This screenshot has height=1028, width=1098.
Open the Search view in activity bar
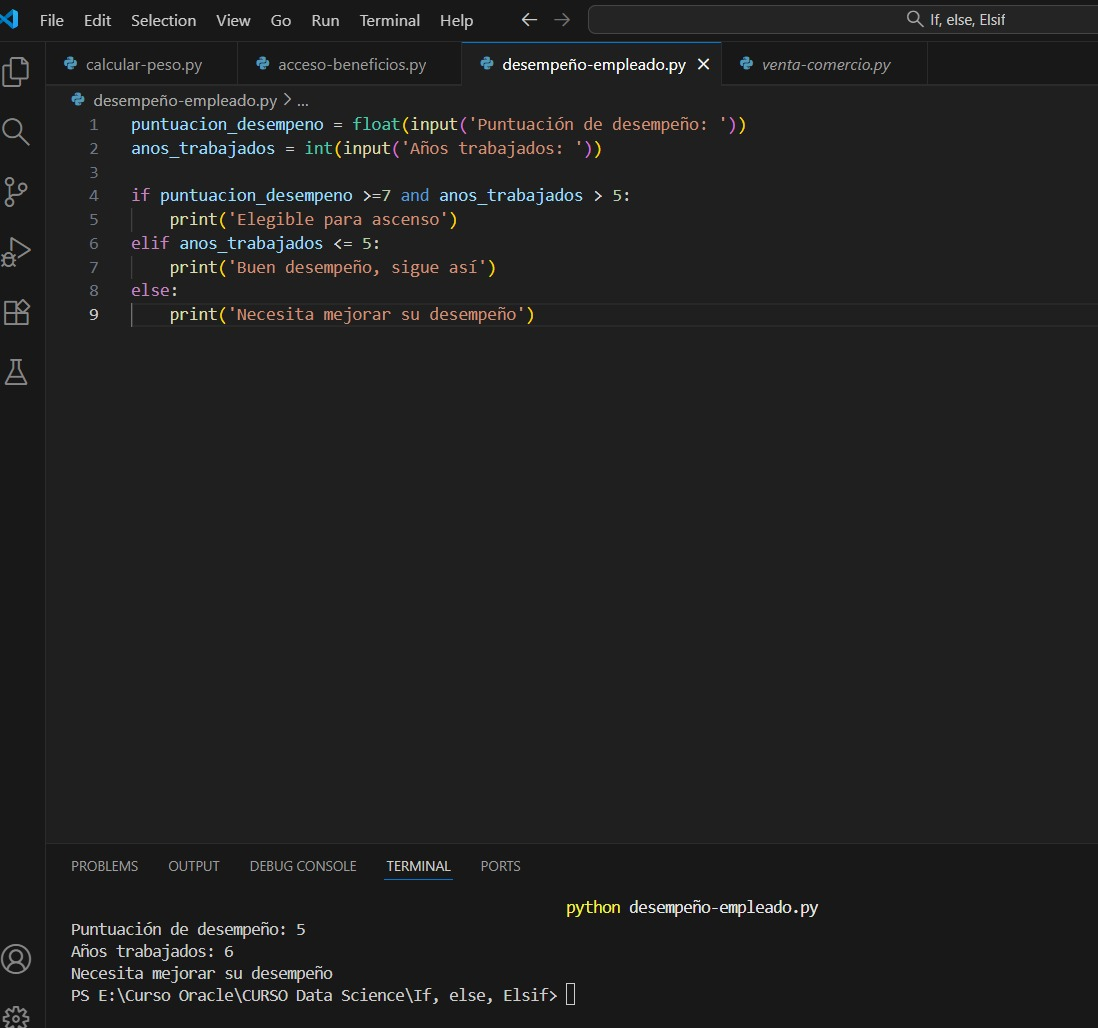[x=17, y=131]
